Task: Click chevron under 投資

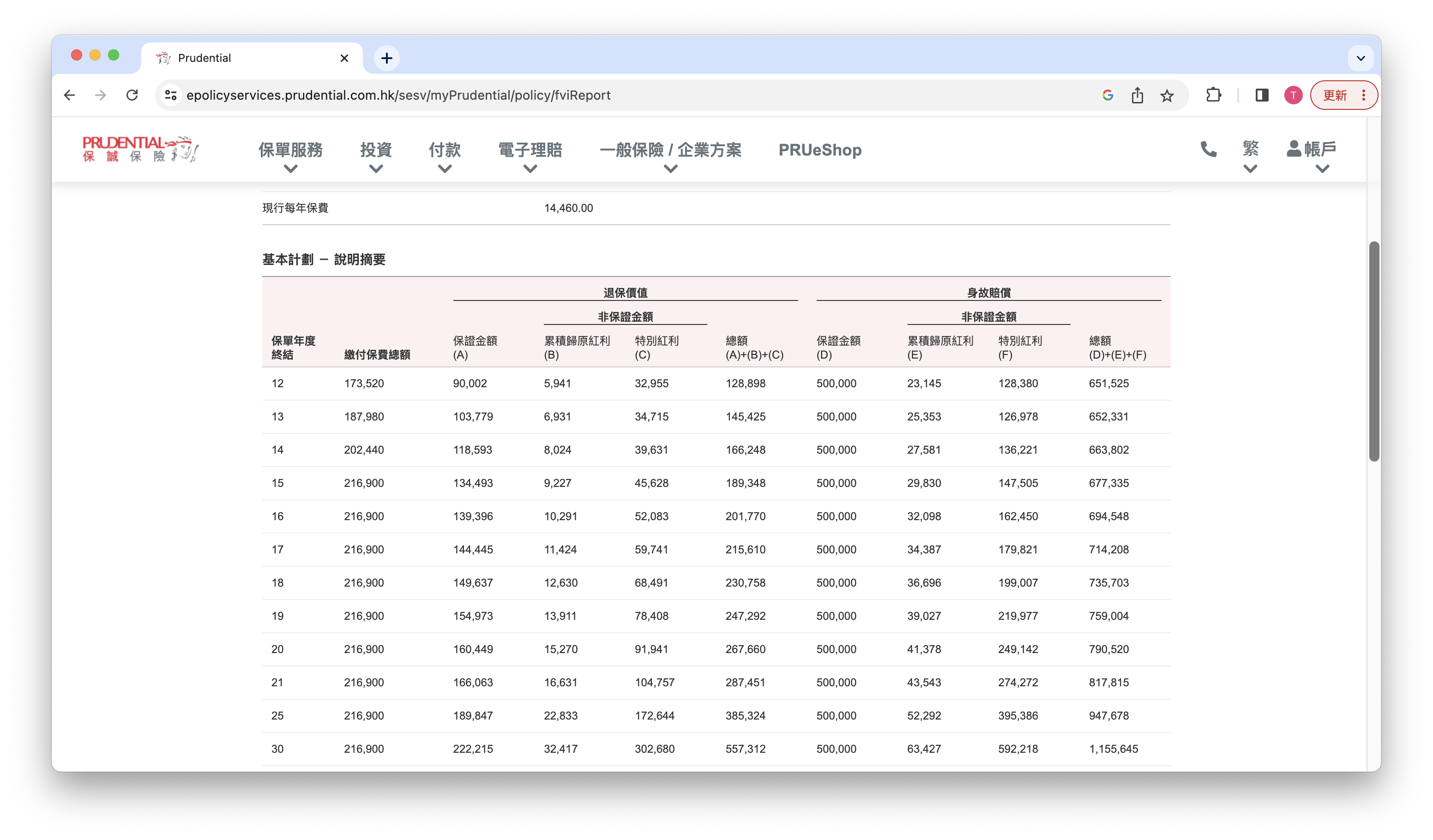Action: click(x=376, y=169)
